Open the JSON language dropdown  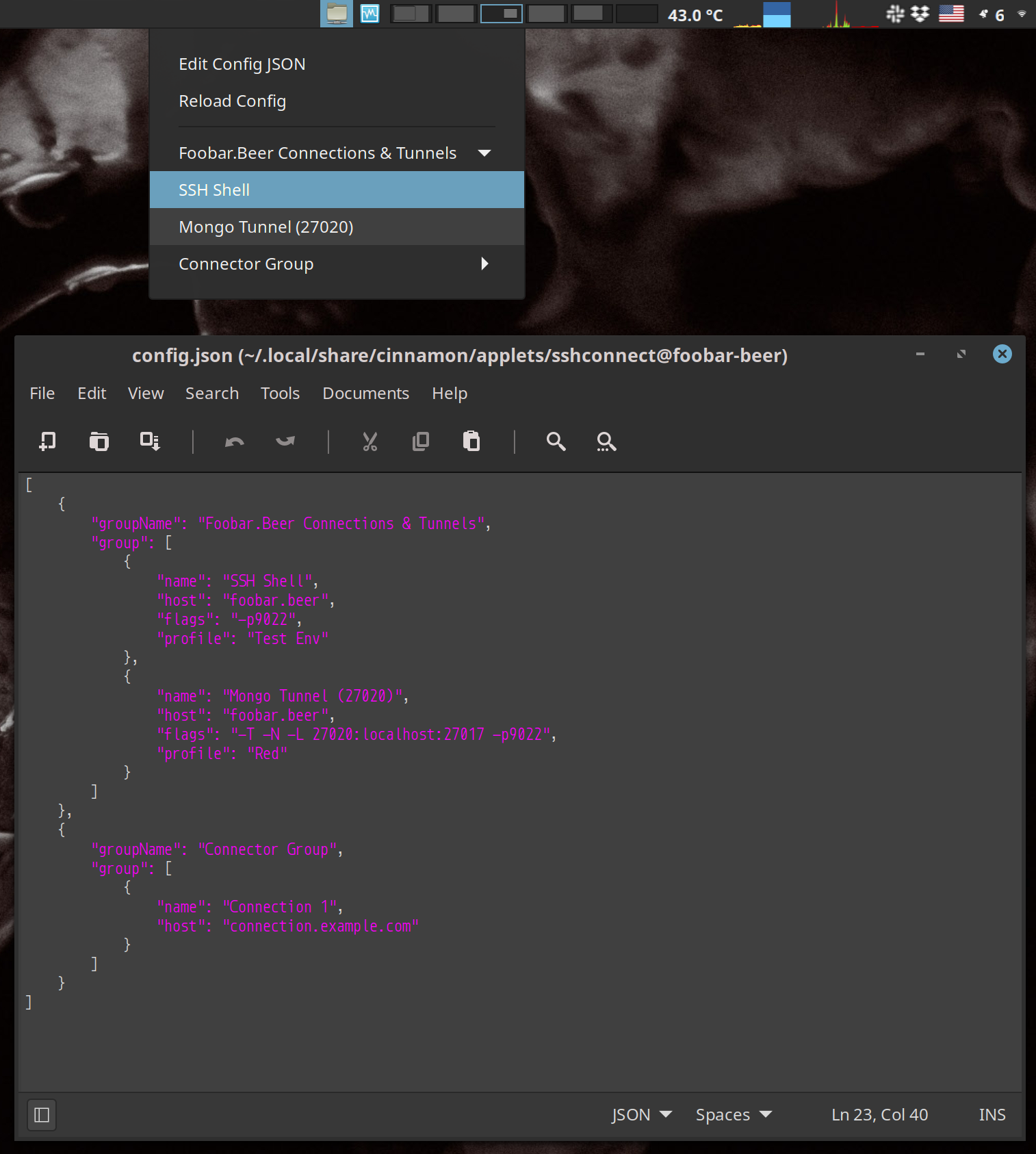(x=641, y=1115)
